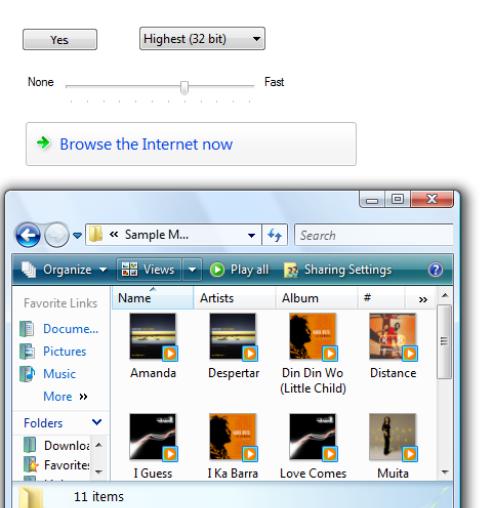Select the Amanda album thumbnail
This screenshot has height=508, width=484.
[x=153, y=337]
